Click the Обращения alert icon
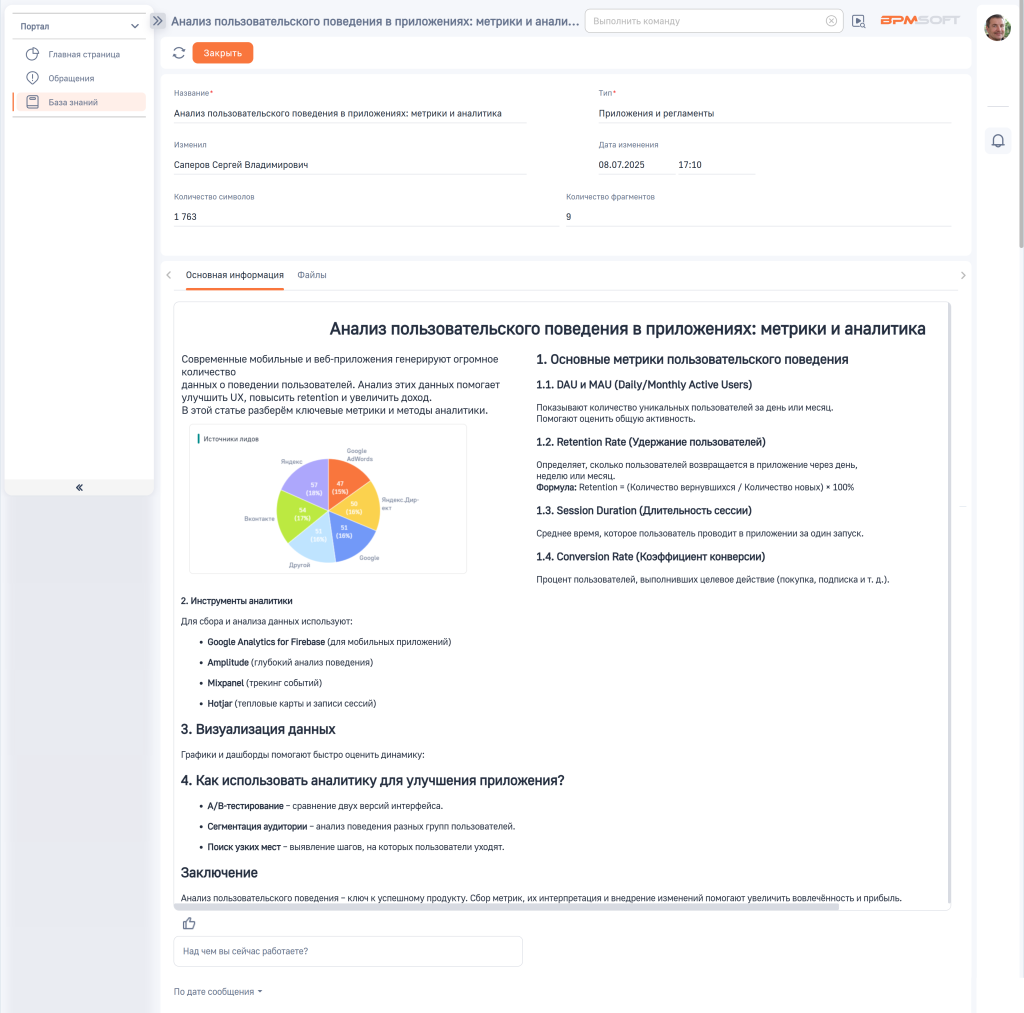Image resolution: width=1024 pixels, height=1013 pixels. [x=32, y=78]
